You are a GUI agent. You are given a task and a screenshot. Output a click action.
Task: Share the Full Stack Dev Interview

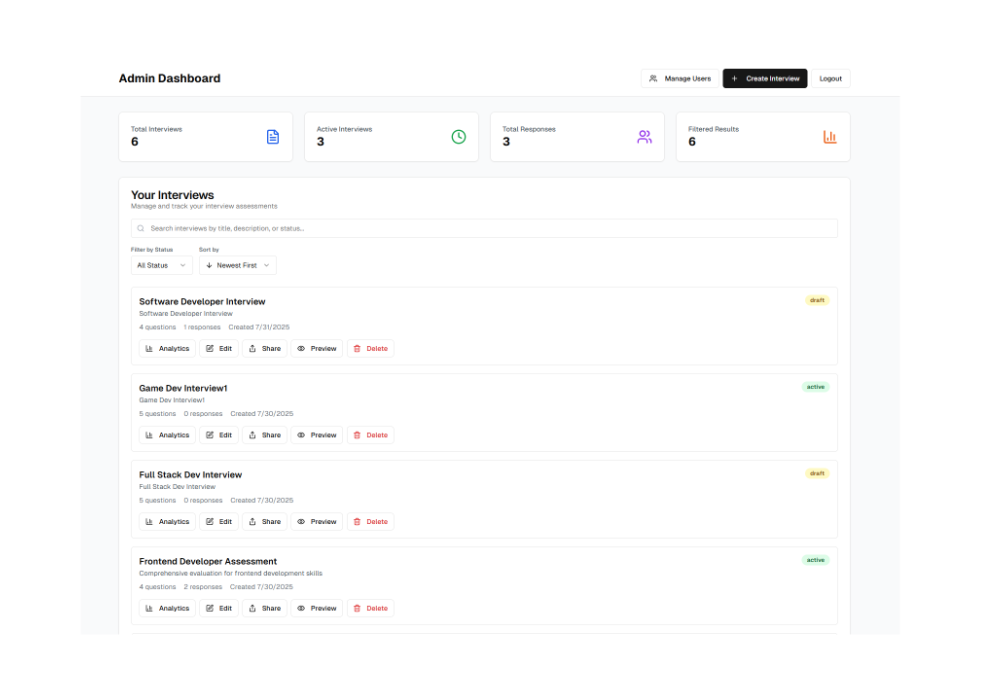click(264, 522)
